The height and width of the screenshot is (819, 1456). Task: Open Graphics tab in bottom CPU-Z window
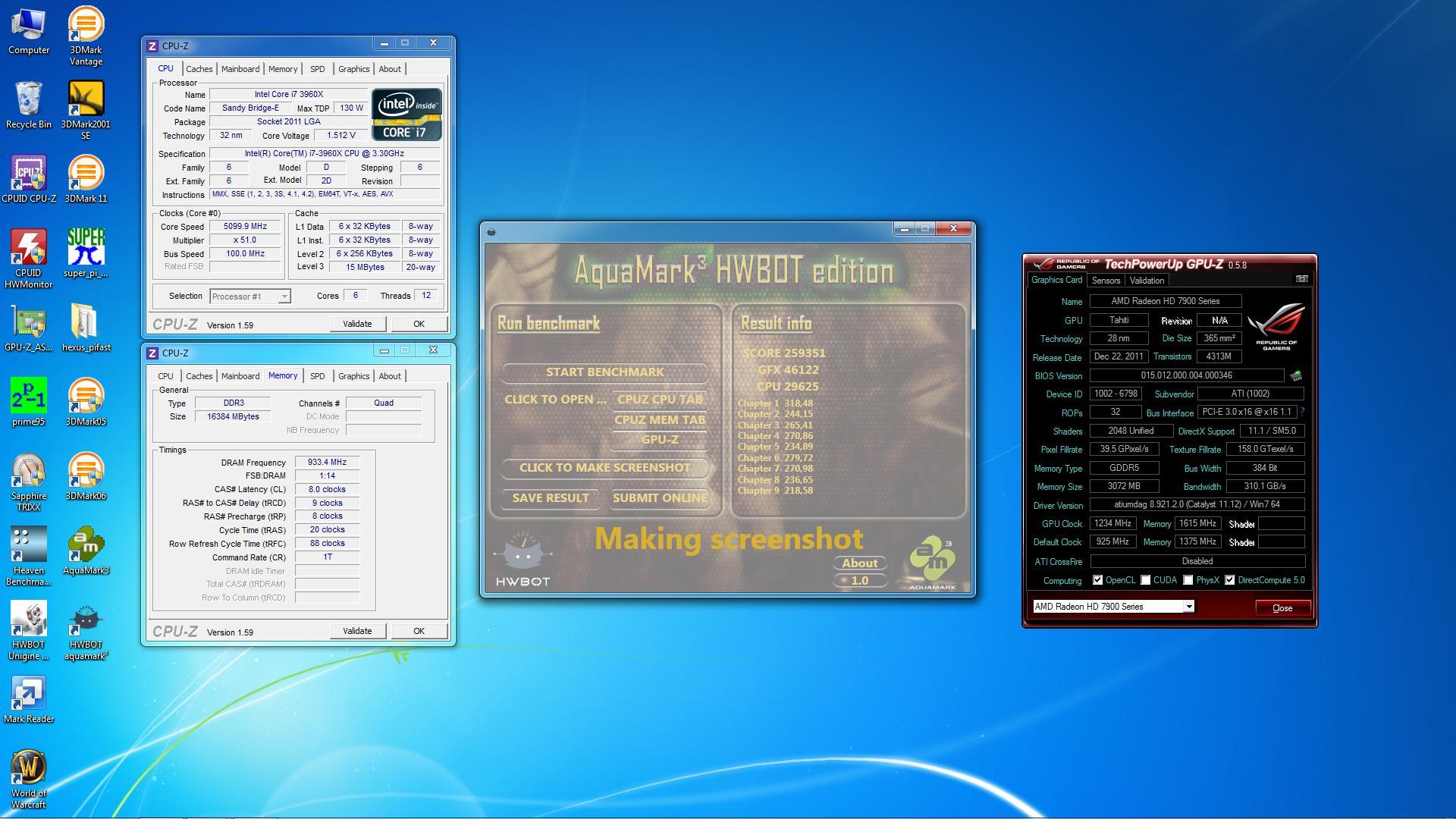pos(353,376)
